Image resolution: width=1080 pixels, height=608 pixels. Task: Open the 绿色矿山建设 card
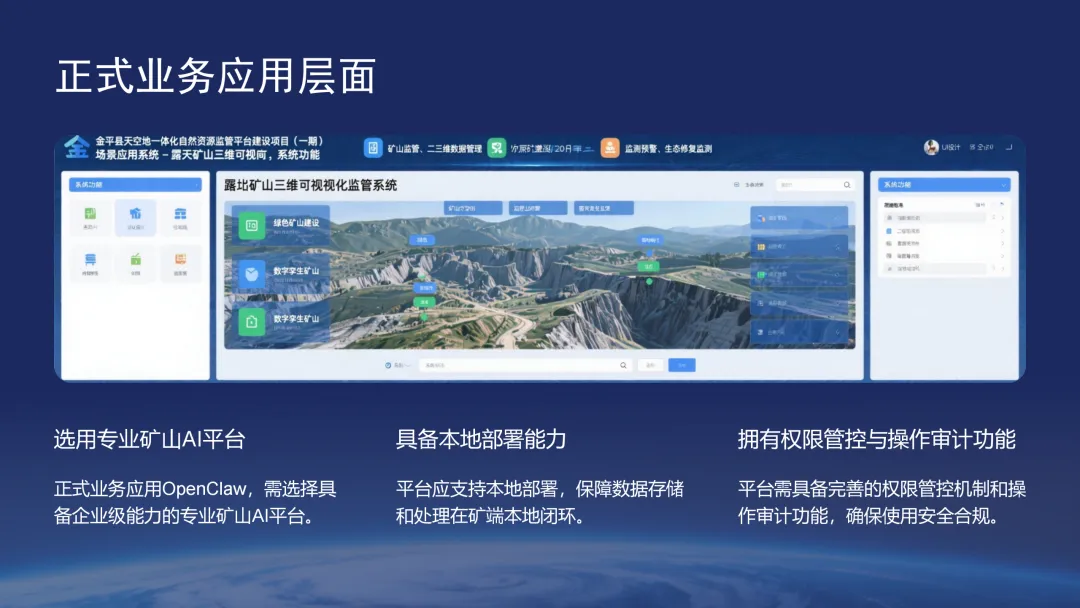tap(280, 226)
